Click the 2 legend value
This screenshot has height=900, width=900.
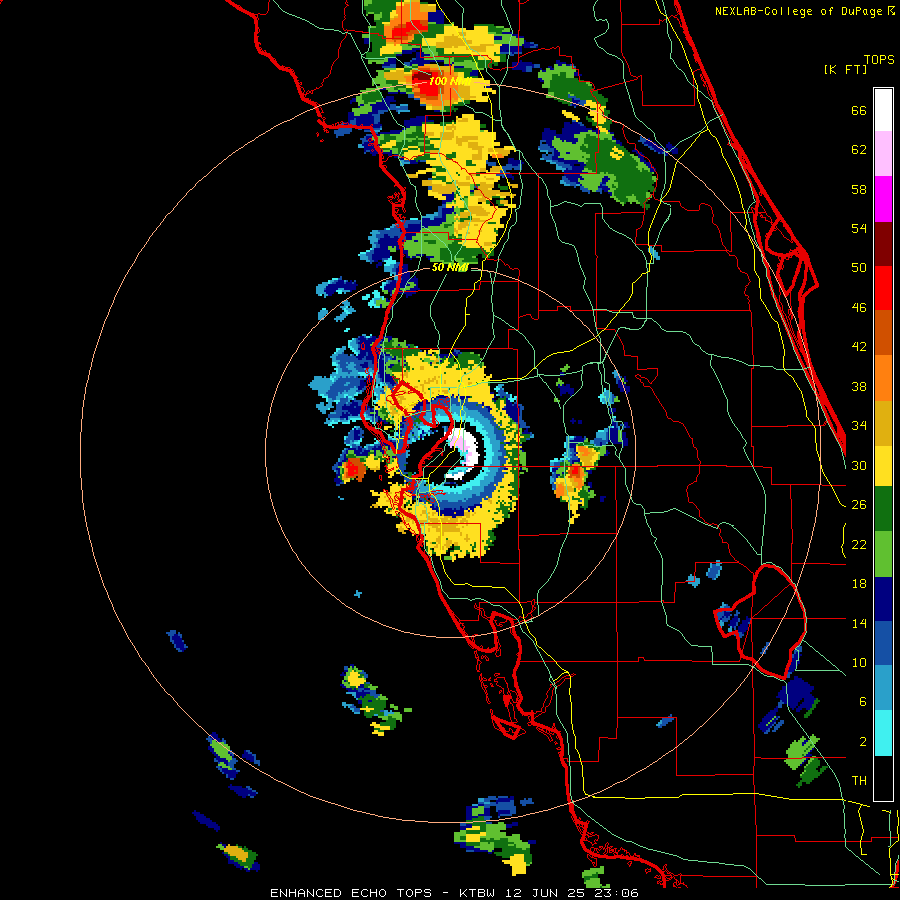tap(863, 742)
